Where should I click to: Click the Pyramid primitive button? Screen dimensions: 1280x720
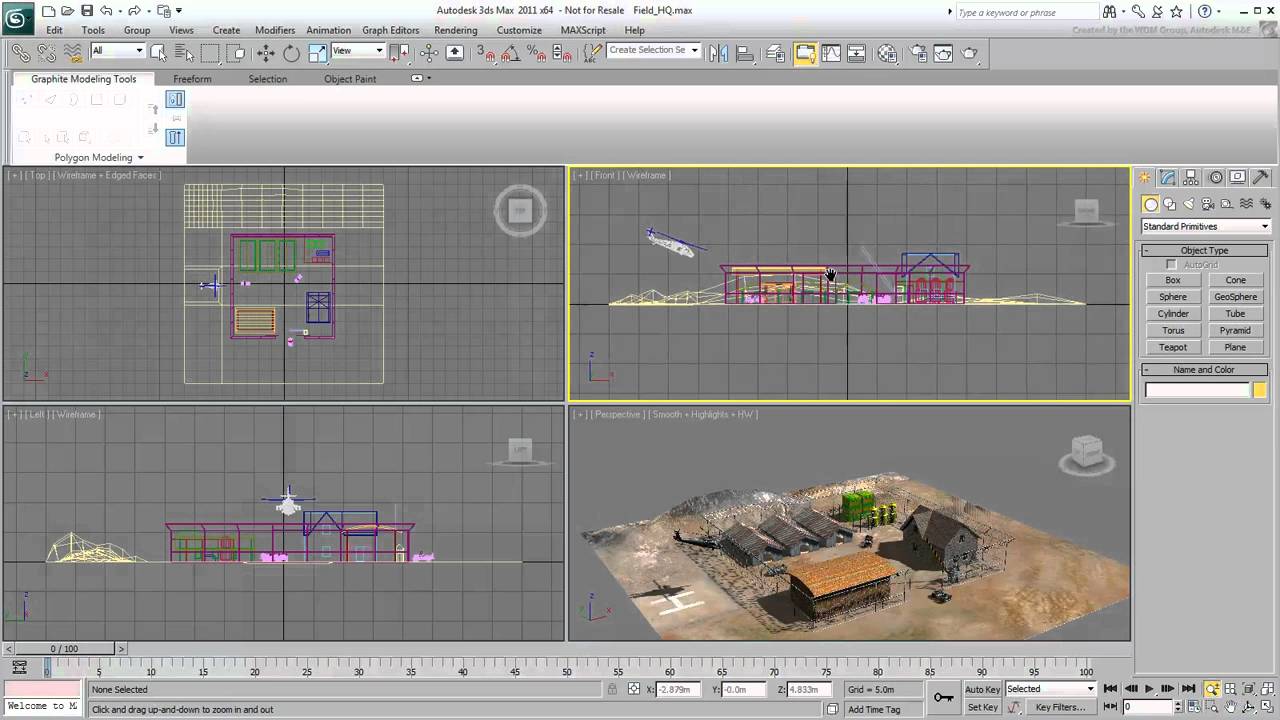[1236, 331]
